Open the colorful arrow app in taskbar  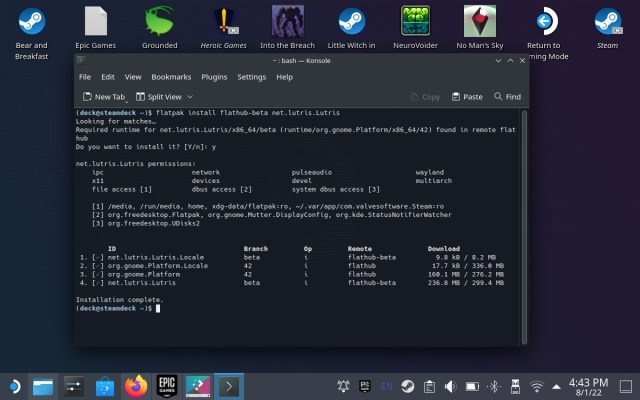pos(198,386)
